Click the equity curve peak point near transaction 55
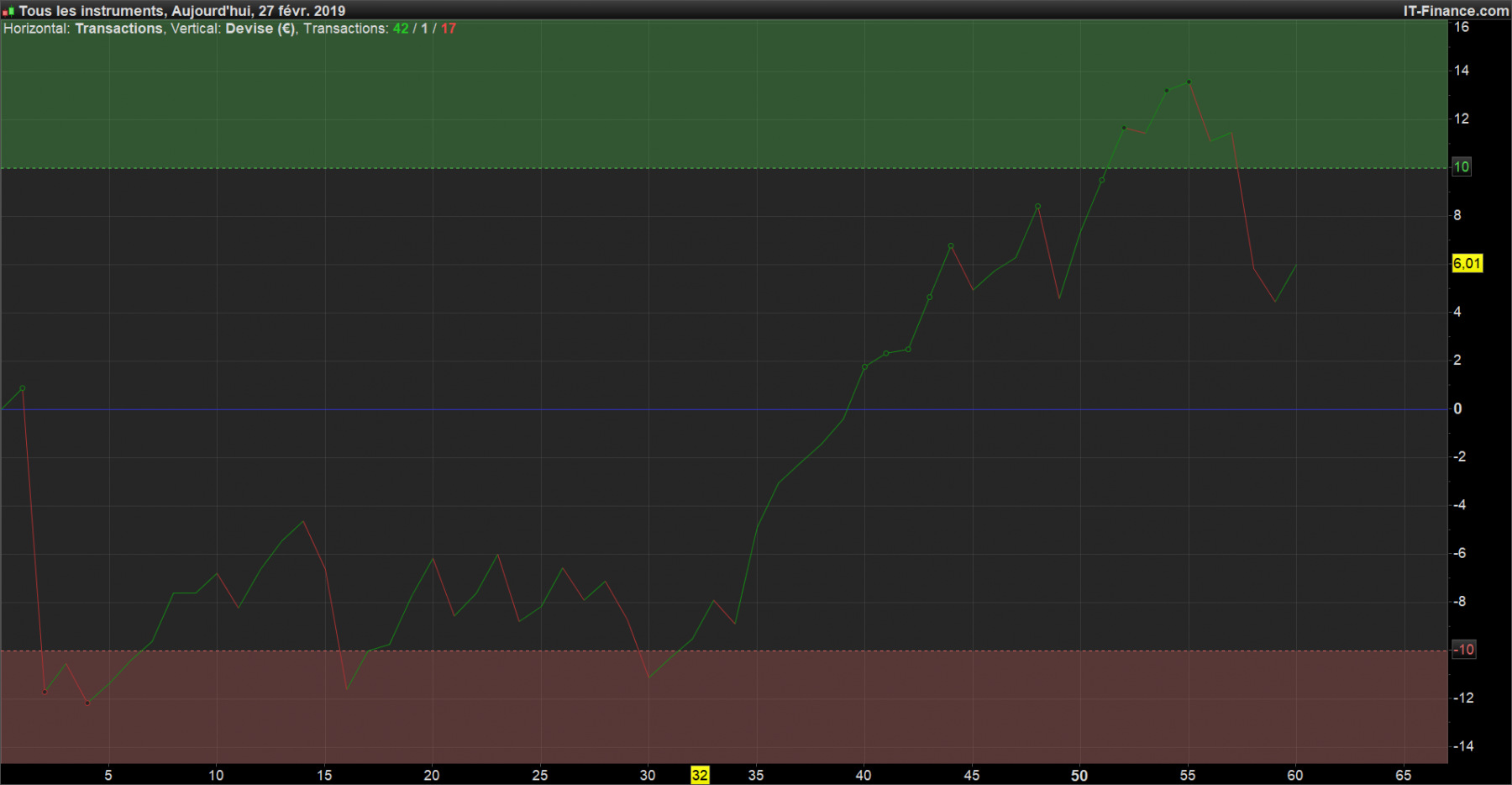Screen dimensions: 1512x785 click(x=1189, y=82)
